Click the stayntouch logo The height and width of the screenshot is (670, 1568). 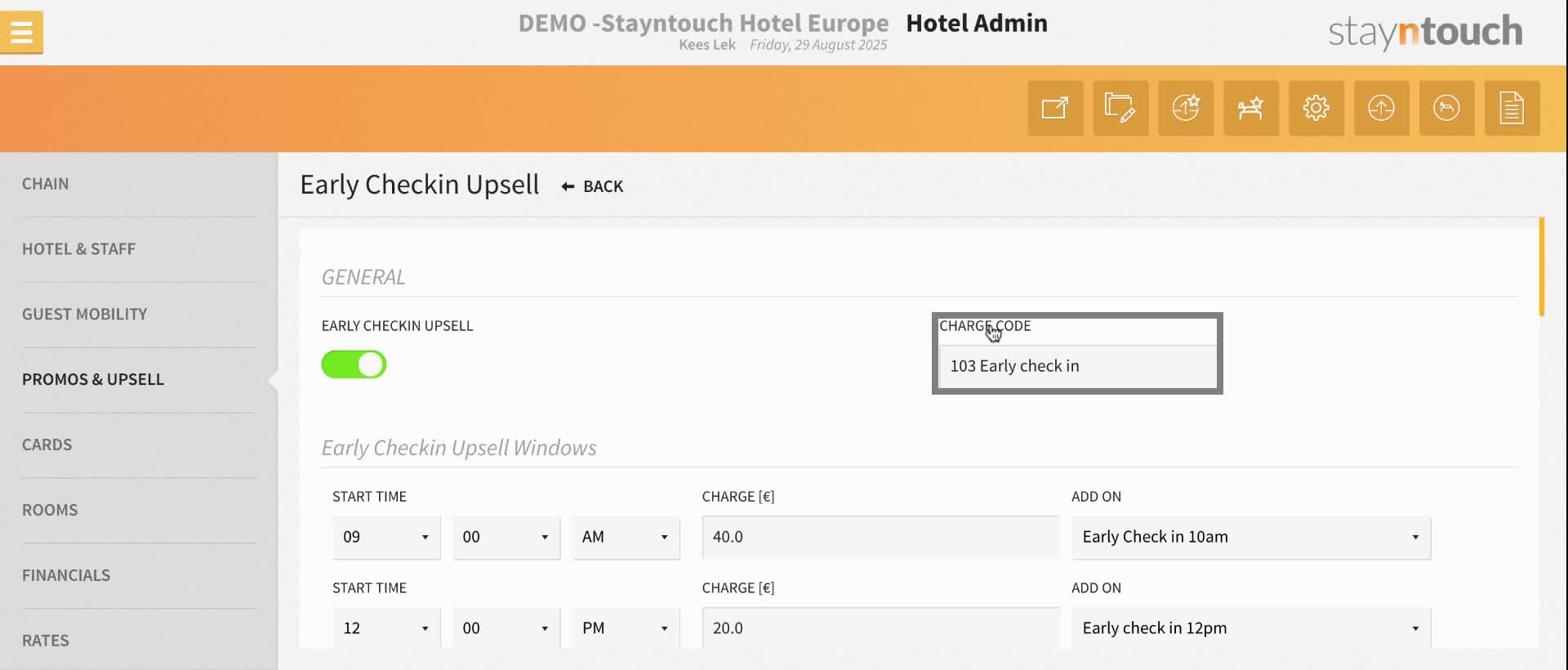pos(1425,32)
